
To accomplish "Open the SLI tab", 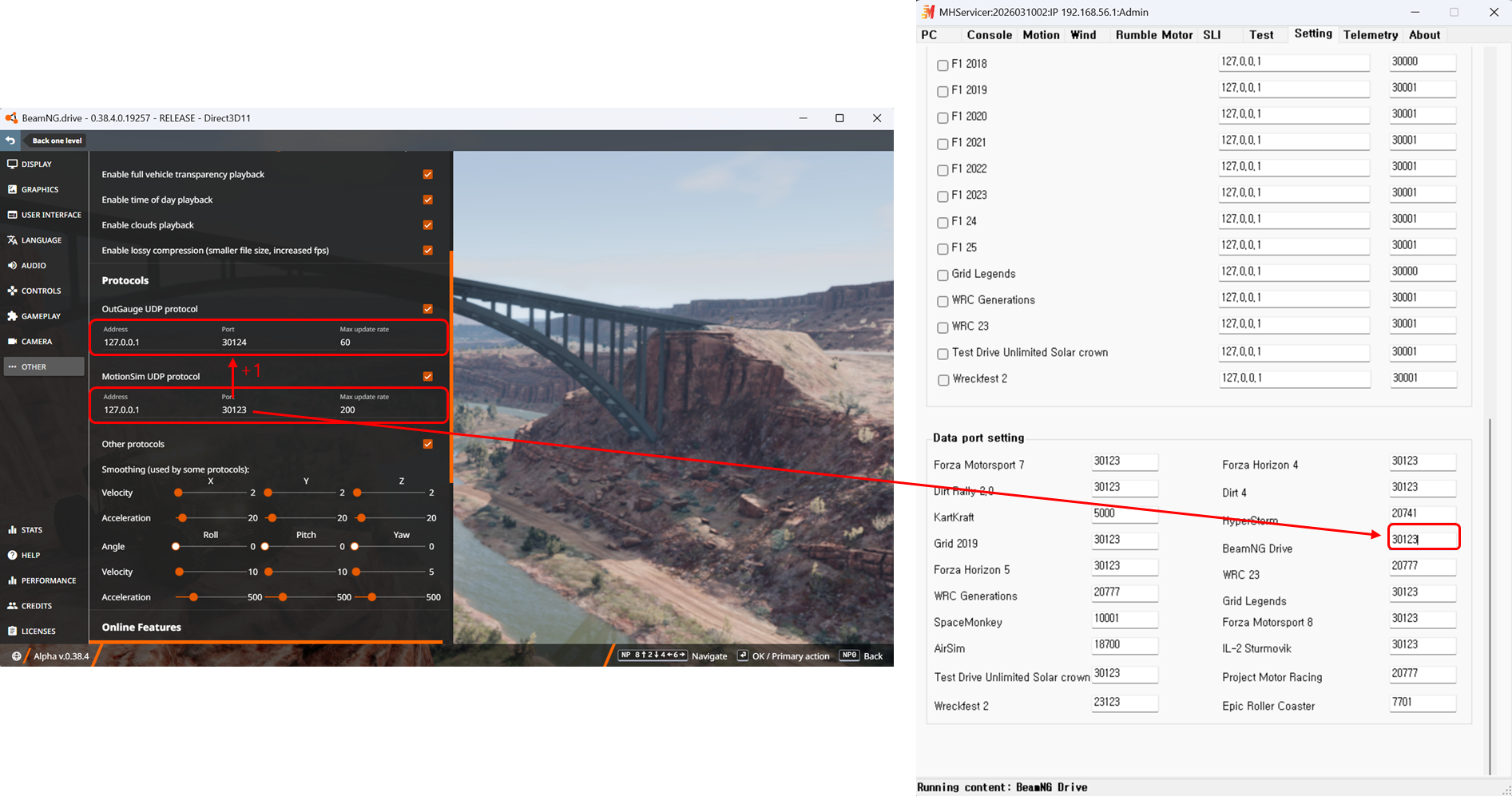I will (1212, 35).
